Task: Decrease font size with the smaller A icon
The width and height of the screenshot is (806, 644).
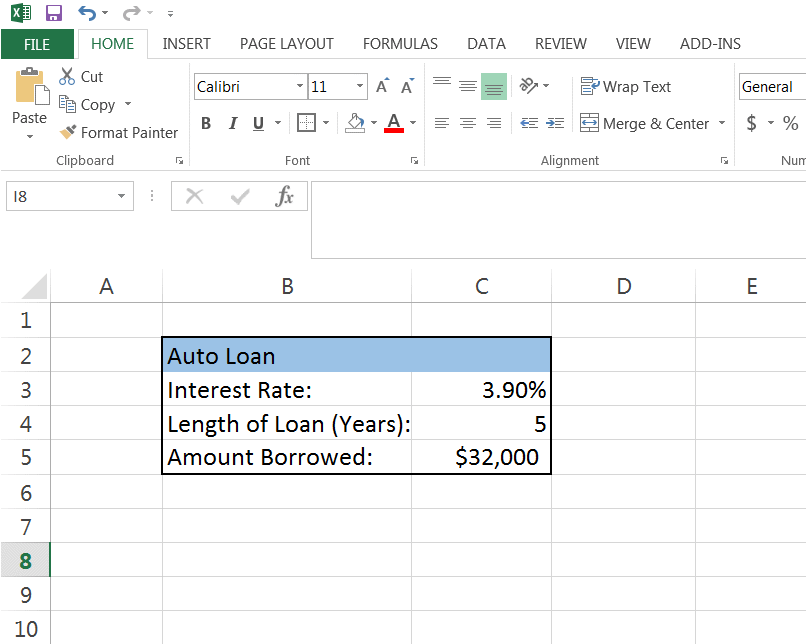Action: tap(407, 86)
